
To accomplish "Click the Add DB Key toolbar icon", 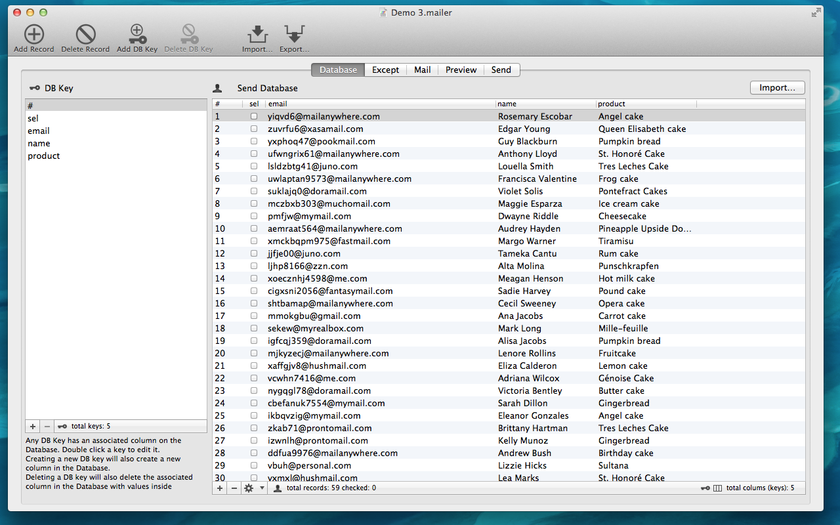I will [x=137, y=36].
